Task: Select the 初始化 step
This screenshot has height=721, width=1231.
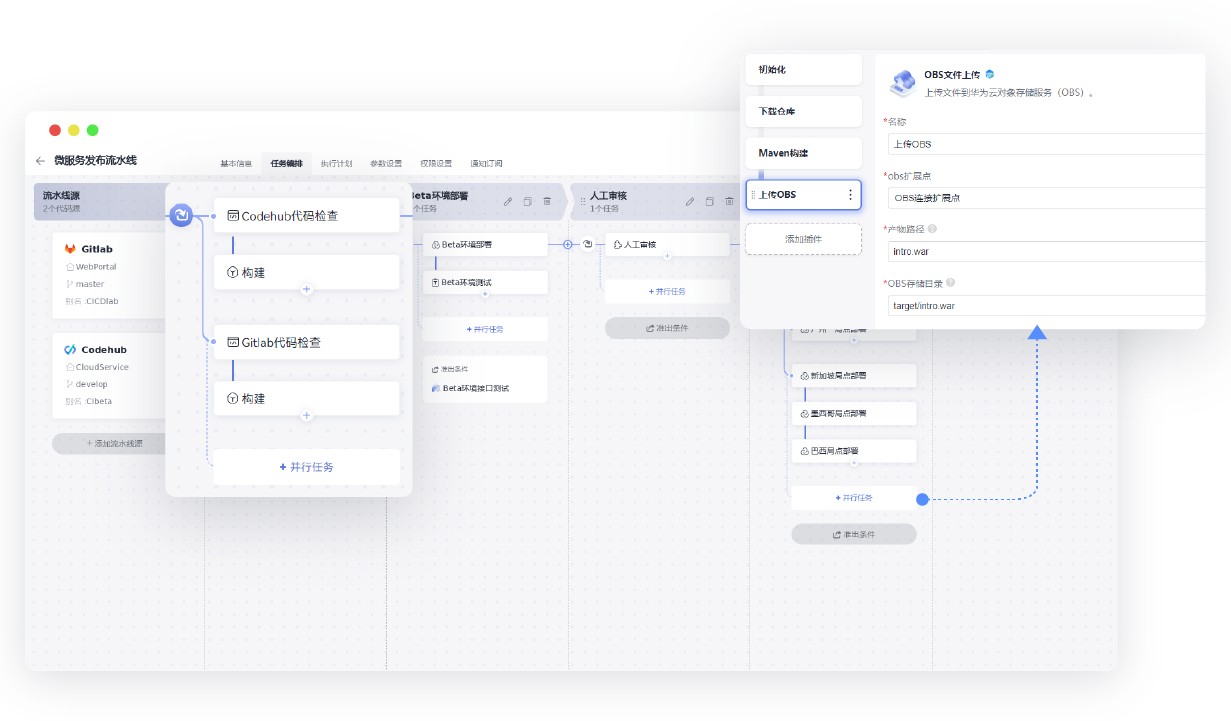Action: [803, 70]
